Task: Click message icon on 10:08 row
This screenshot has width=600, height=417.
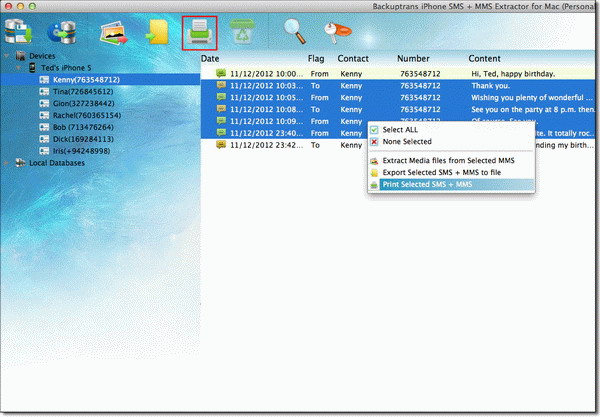Action: click(x=221, y=109)
